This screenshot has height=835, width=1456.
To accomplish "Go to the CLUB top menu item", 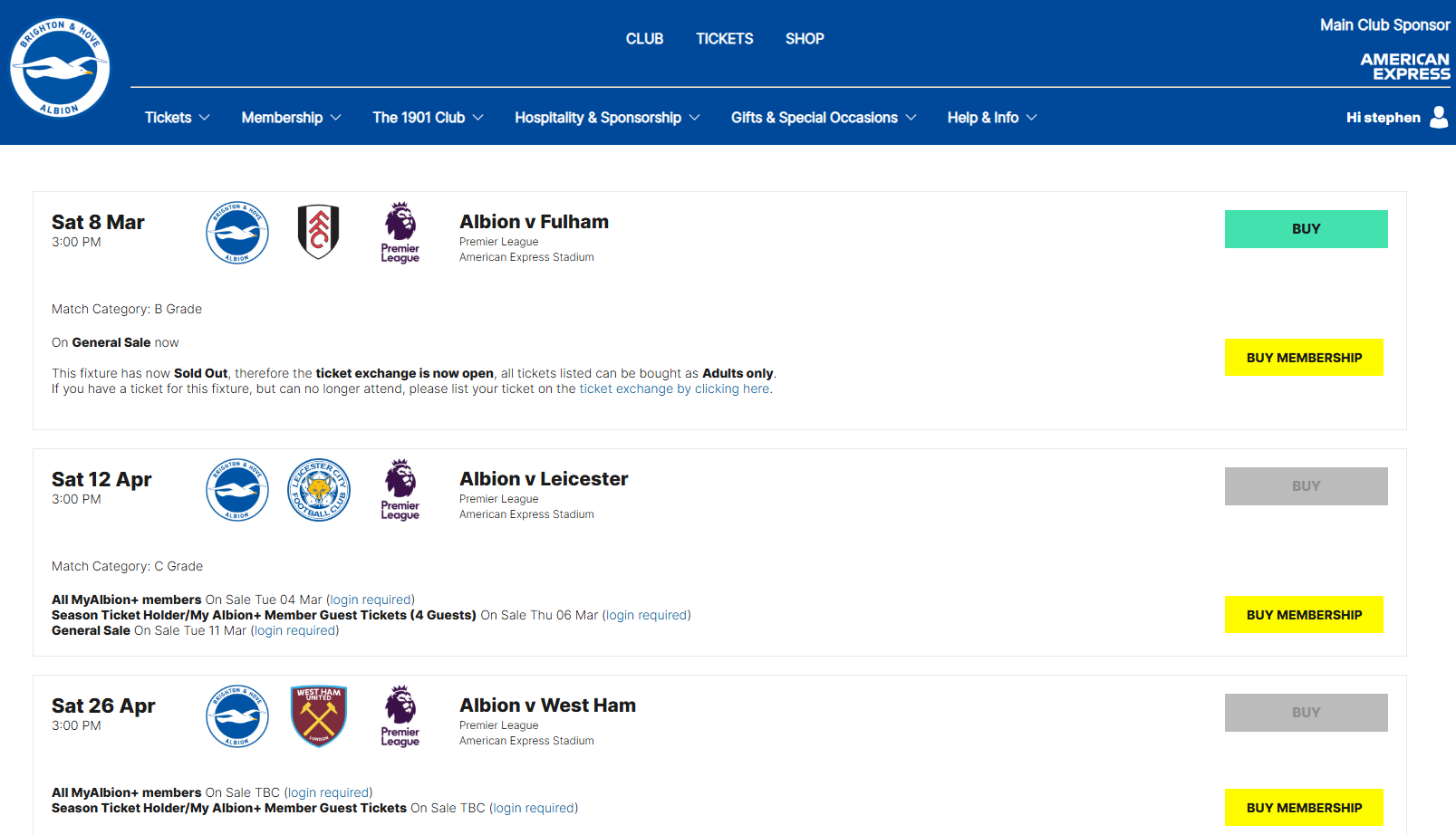I will pyautogui.click(x=644, y=39).
